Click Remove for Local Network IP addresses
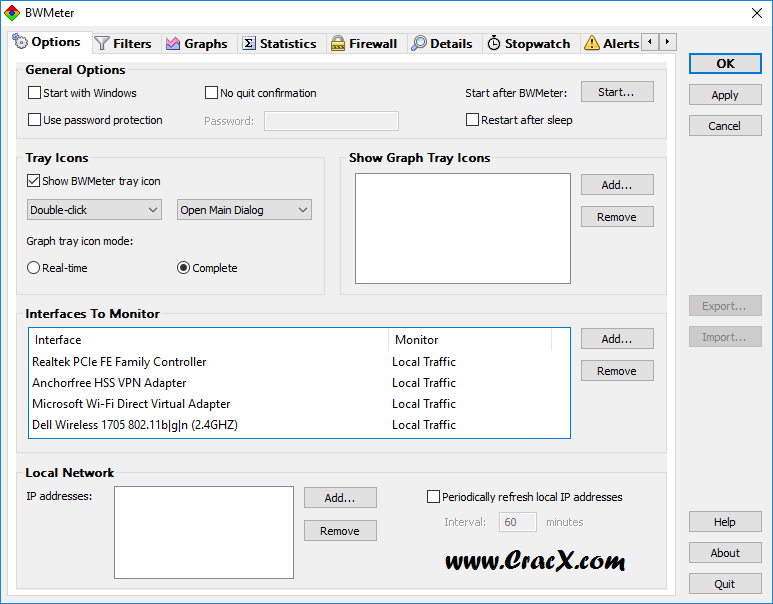This screenshot has height=604, width=773. (340, 531)
